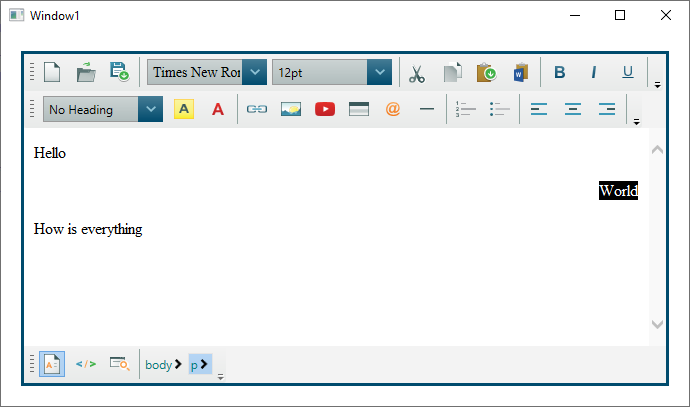690x407 pixels.
Task: Insert a YouTube video
Action: tap(325, 109)
